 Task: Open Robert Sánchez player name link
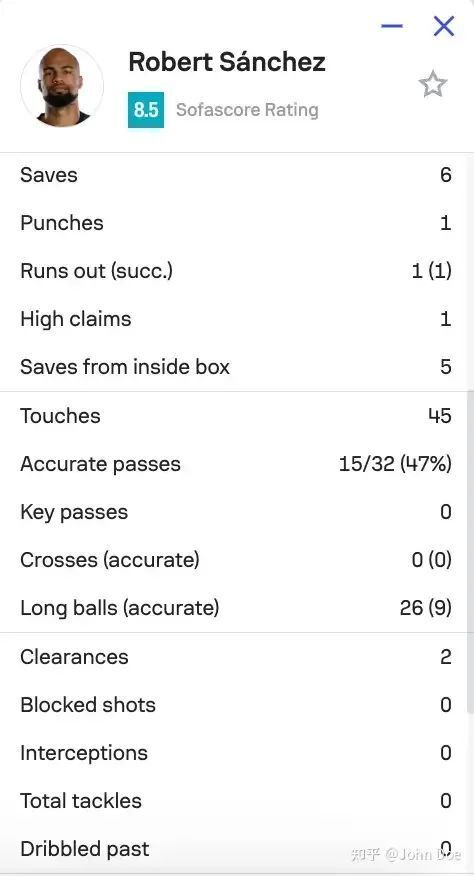click(227, 61)
